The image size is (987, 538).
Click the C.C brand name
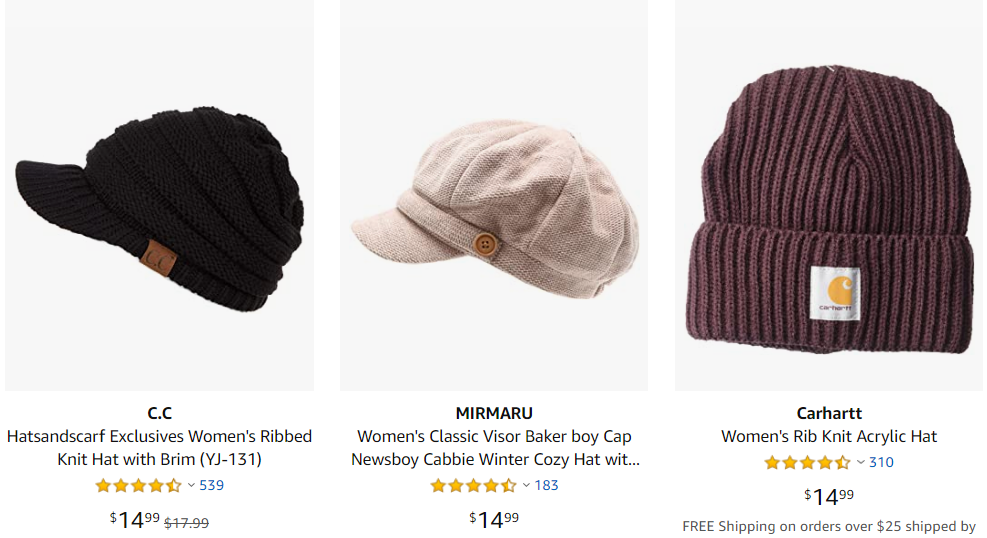159,413
